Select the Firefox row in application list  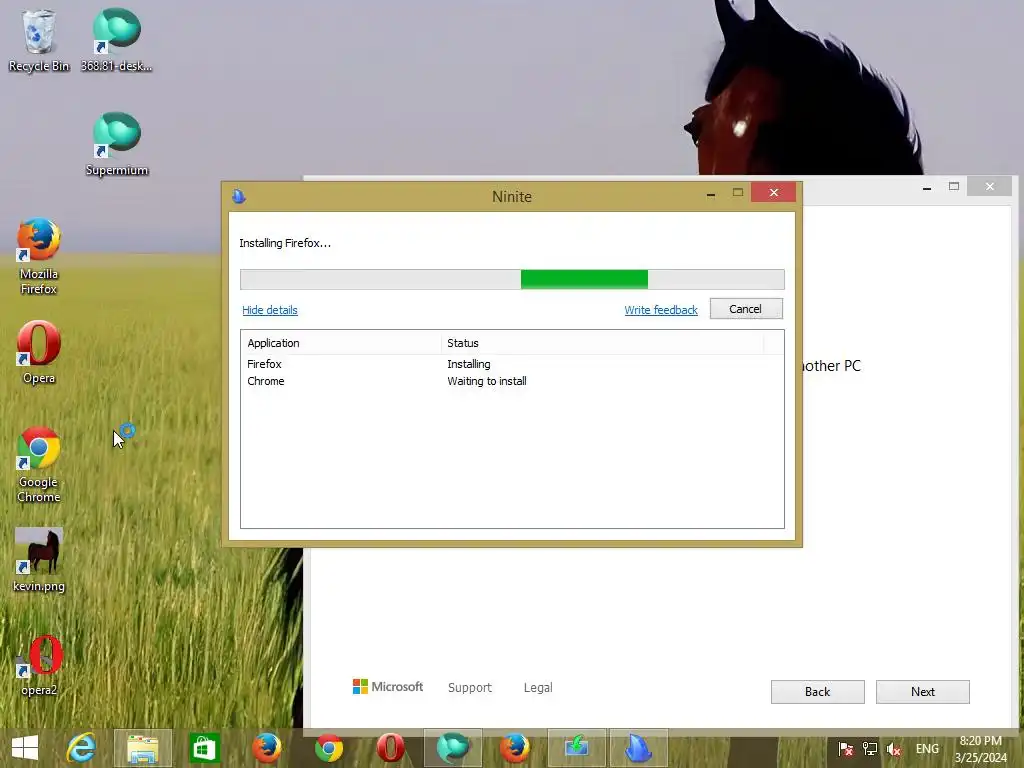pos(512,364)
